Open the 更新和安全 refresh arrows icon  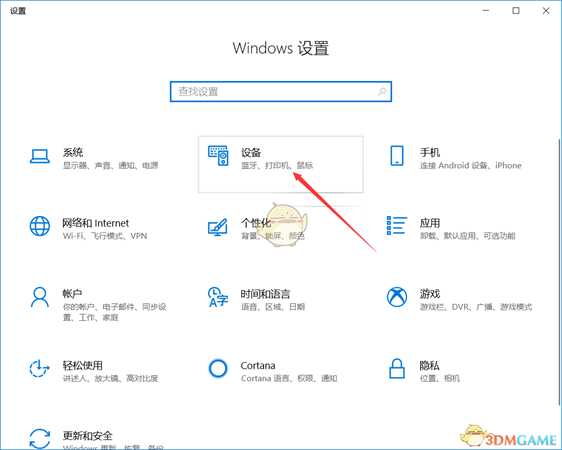(x=39, y=439)
